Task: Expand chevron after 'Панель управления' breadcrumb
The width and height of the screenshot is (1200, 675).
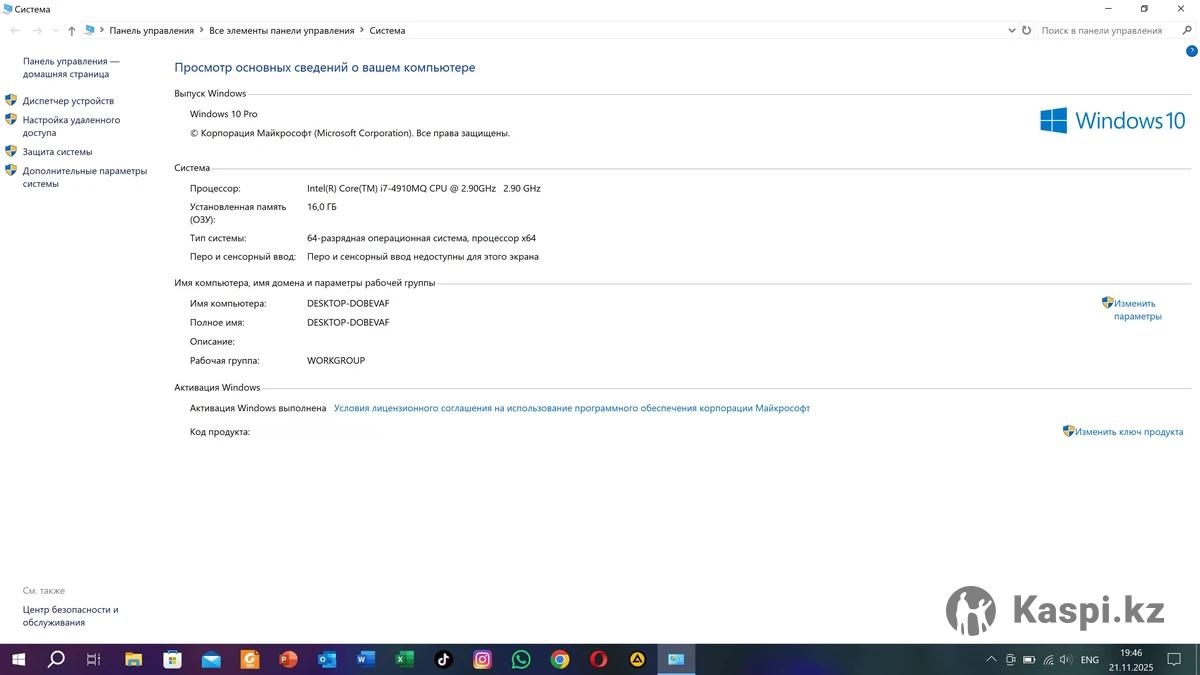Action: click(x=201, y=31)
